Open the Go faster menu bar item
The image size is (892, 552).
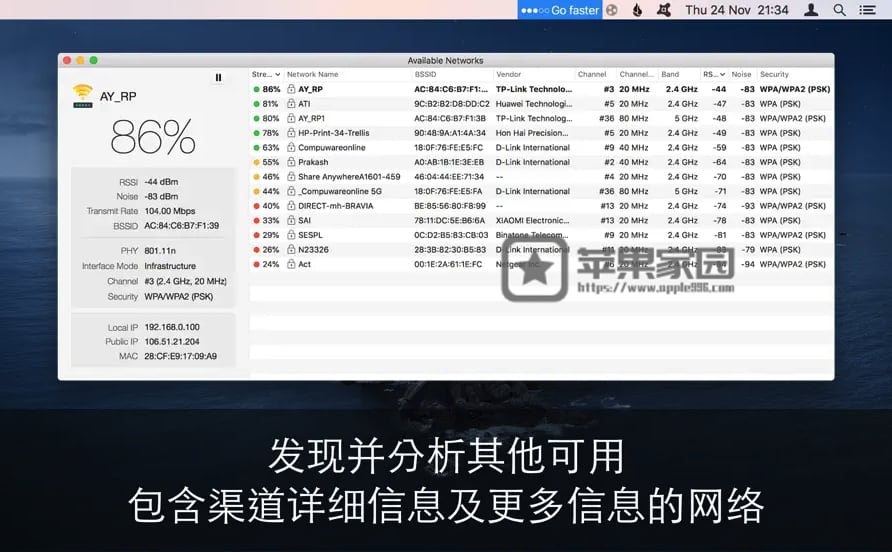560,10
